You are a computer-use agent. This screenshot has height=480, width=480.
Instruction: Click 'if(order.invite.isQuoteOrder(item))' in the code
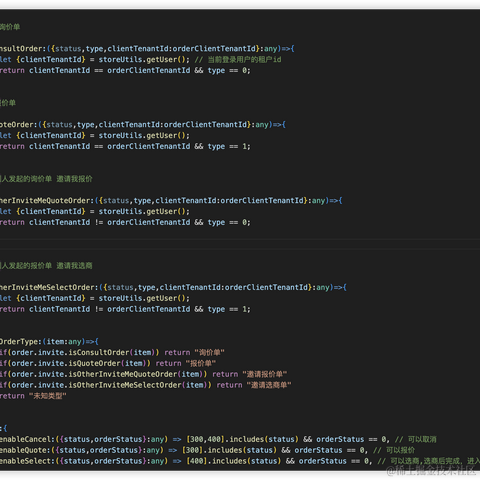pyautogui.click(x=75, y=363)
